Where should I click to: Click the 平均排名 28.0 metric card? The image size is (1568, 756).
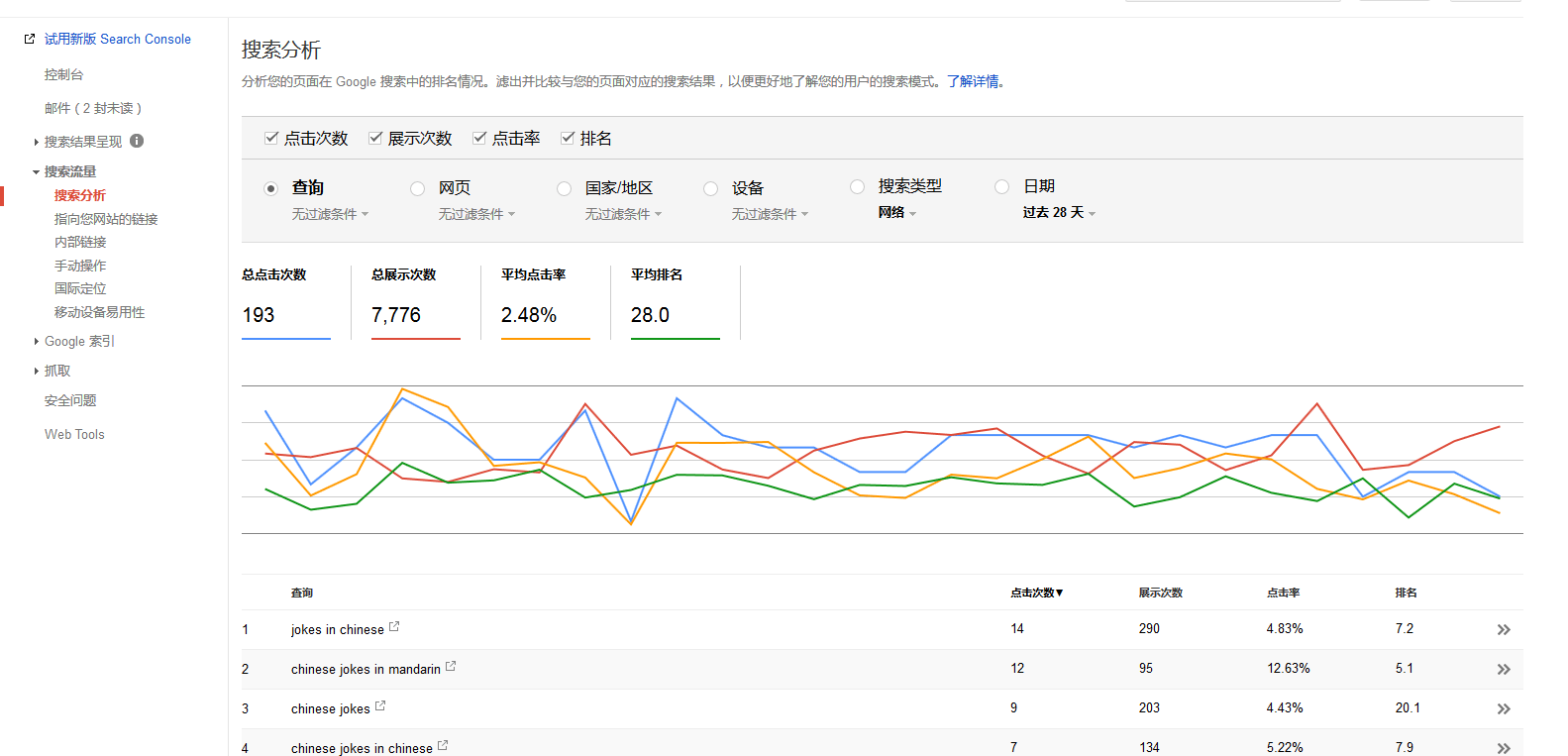point(676,302)
